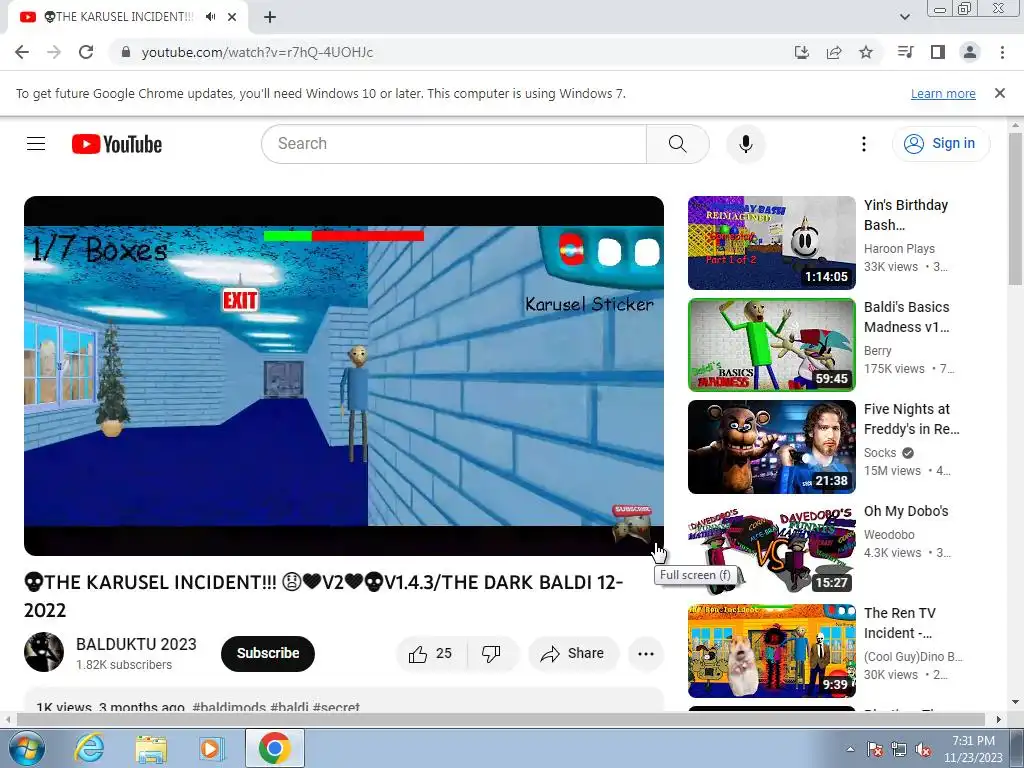Image resolution: width=1024 pixels, height=768 pixels.
Task: Search with your voice microphone
Action: (x=746, y=144)
